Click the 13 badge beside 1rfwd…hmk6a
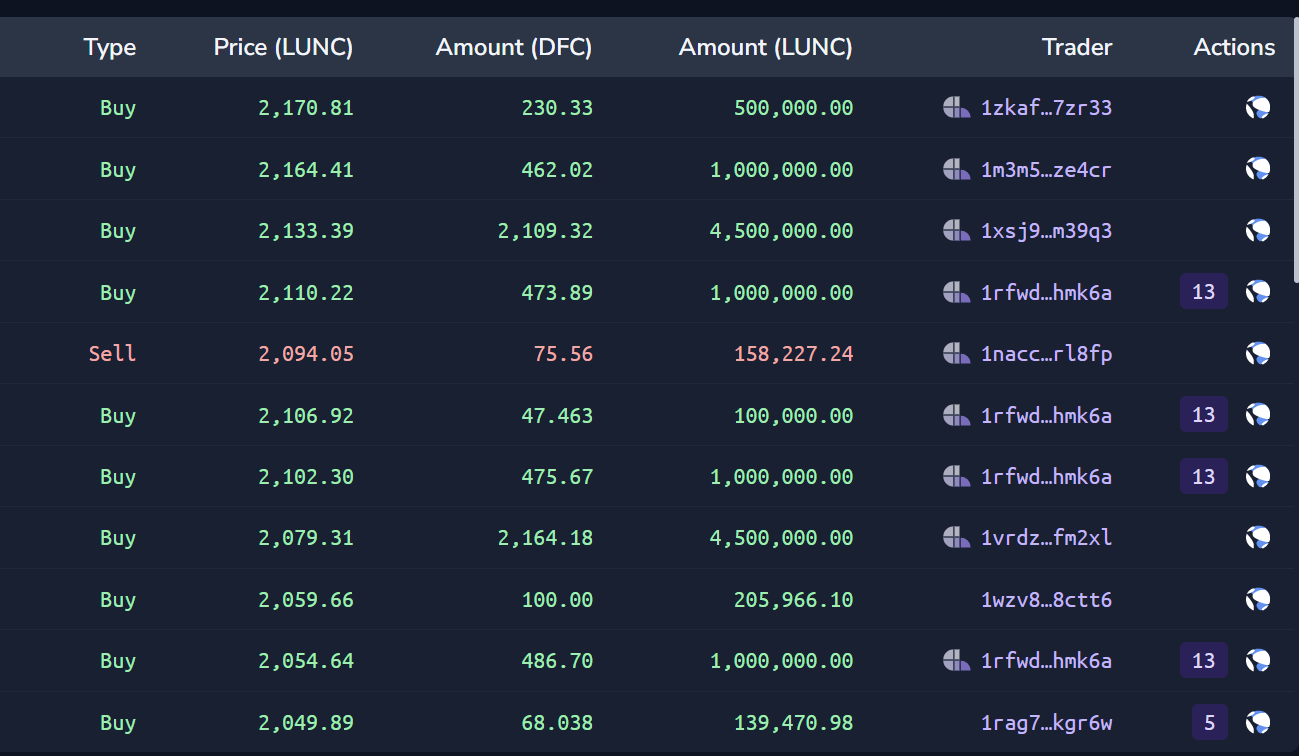 click(x=1203, y=291)
